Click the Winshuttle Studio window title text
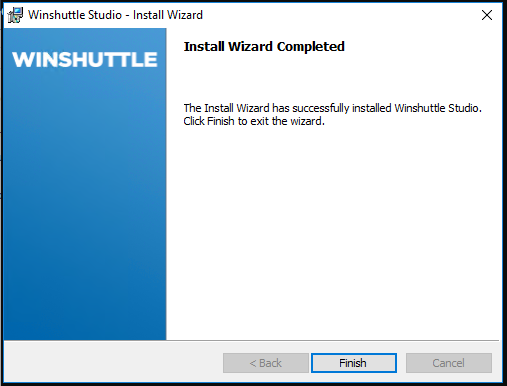The image size is (507, 386). 115,15
